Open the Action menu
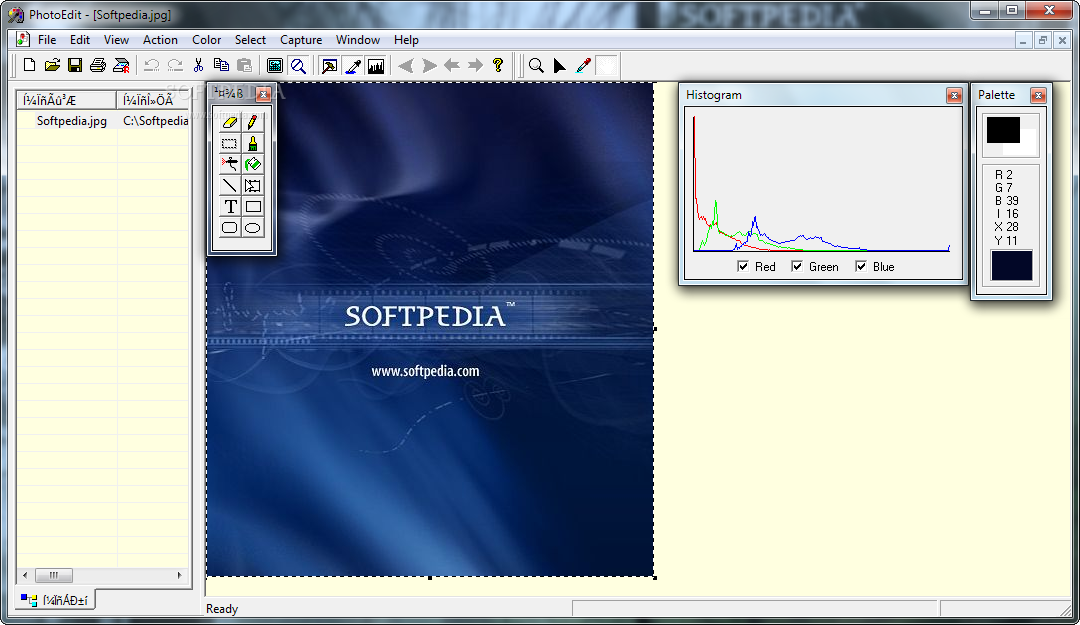This screenshot has height=625, width=1080. click(x=160, y=40)
